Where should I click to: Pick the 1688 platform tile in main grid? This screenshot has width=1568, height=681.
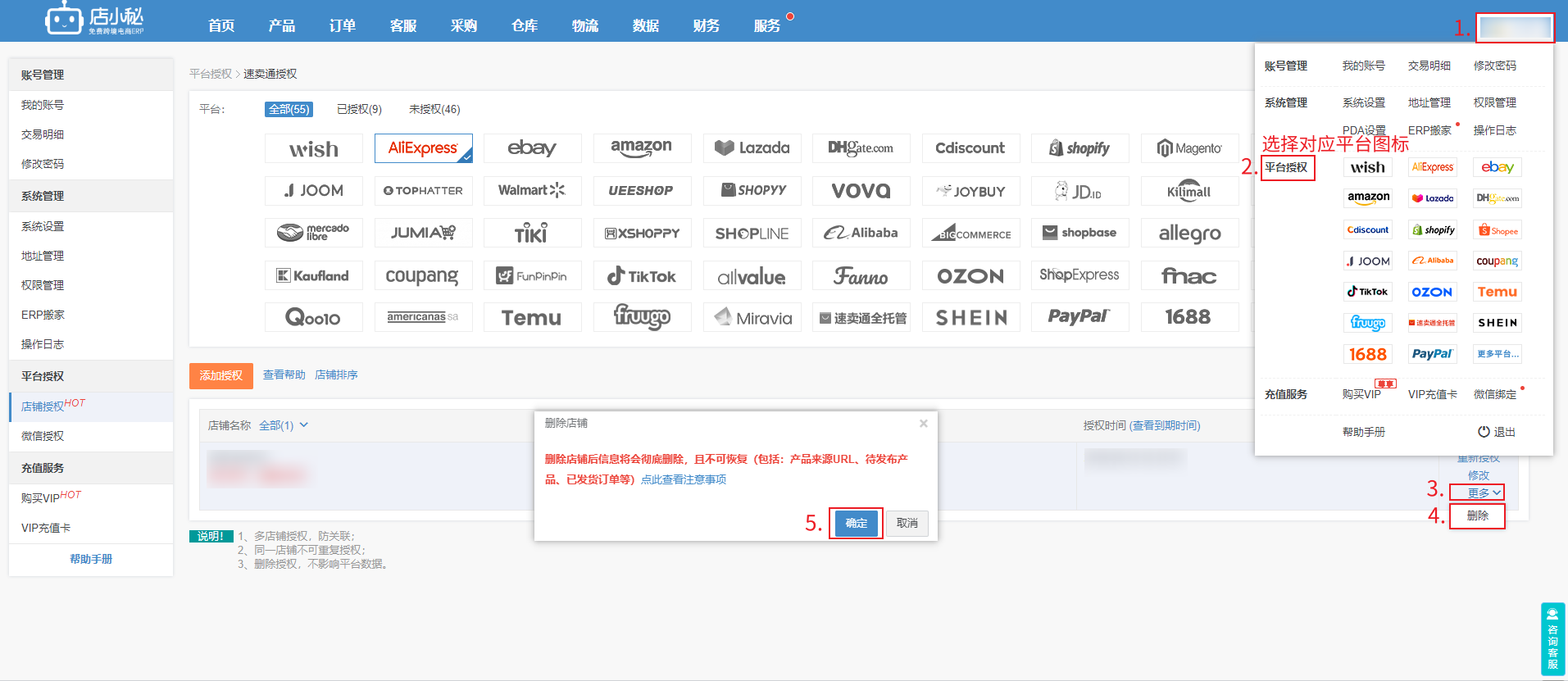tap(1190, 317)
